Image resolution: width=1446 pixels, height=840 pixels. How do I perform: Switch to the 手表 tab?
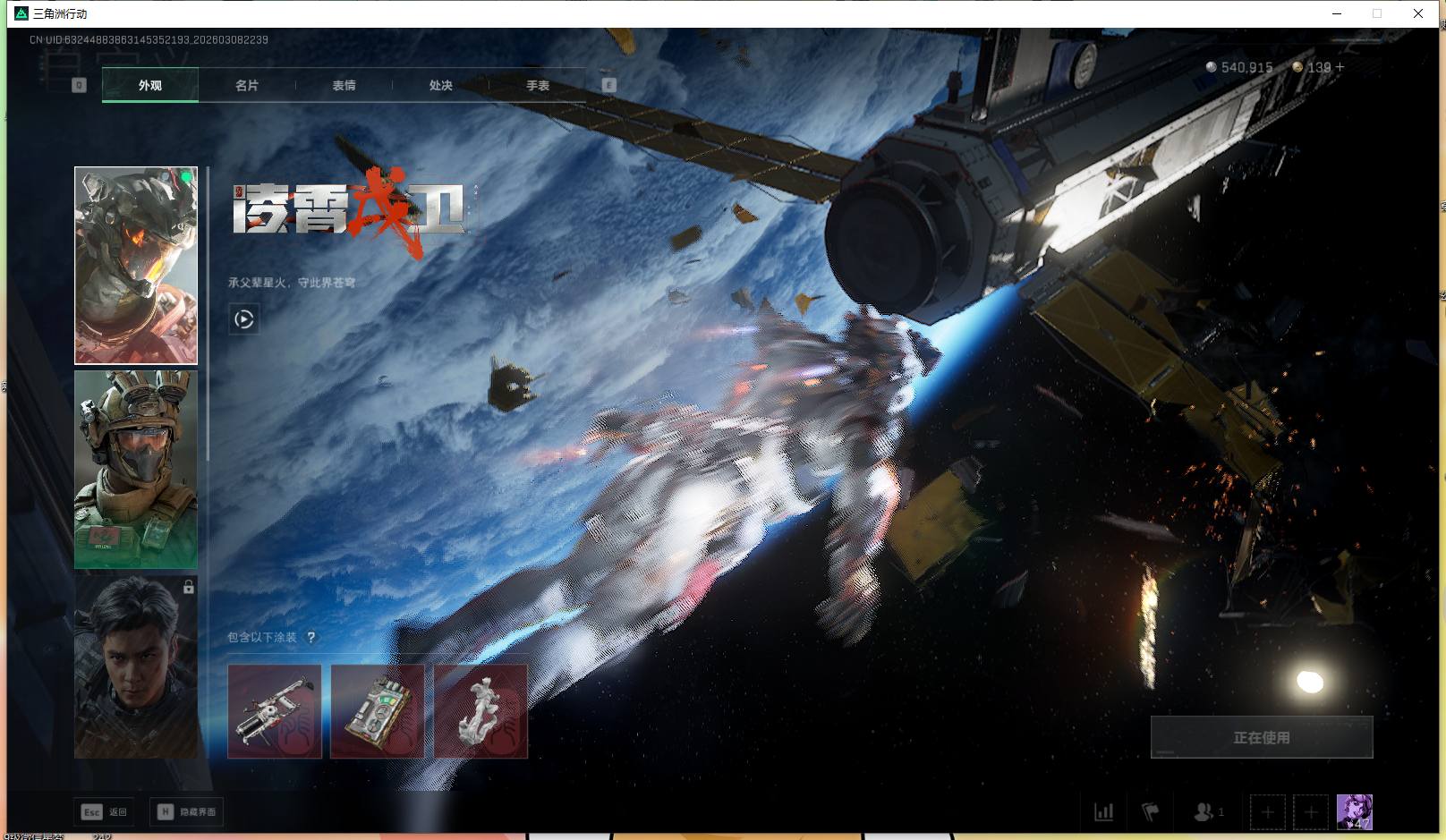(x=538, y=85)
